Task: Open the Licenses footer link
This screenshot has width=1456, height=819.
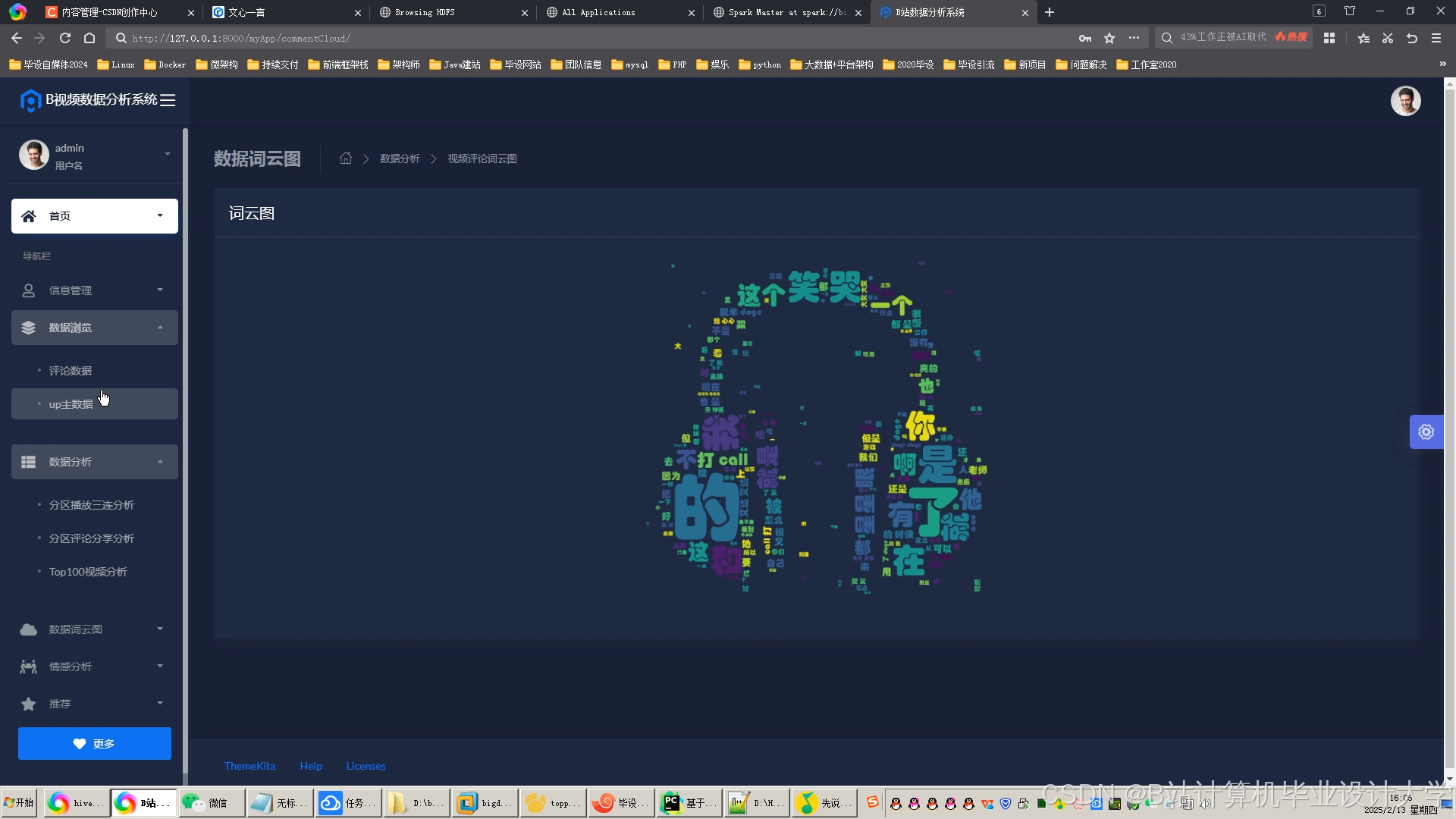Action: click(x=366, y=766)
